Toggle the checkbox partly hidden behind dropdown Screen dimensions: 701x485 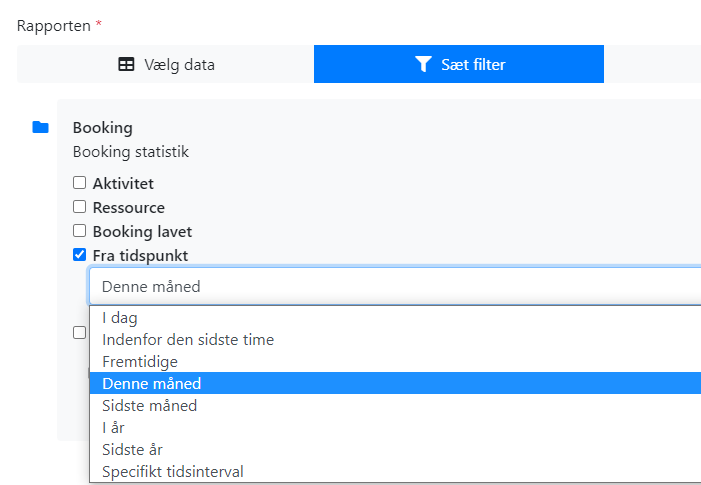point(80,333)
